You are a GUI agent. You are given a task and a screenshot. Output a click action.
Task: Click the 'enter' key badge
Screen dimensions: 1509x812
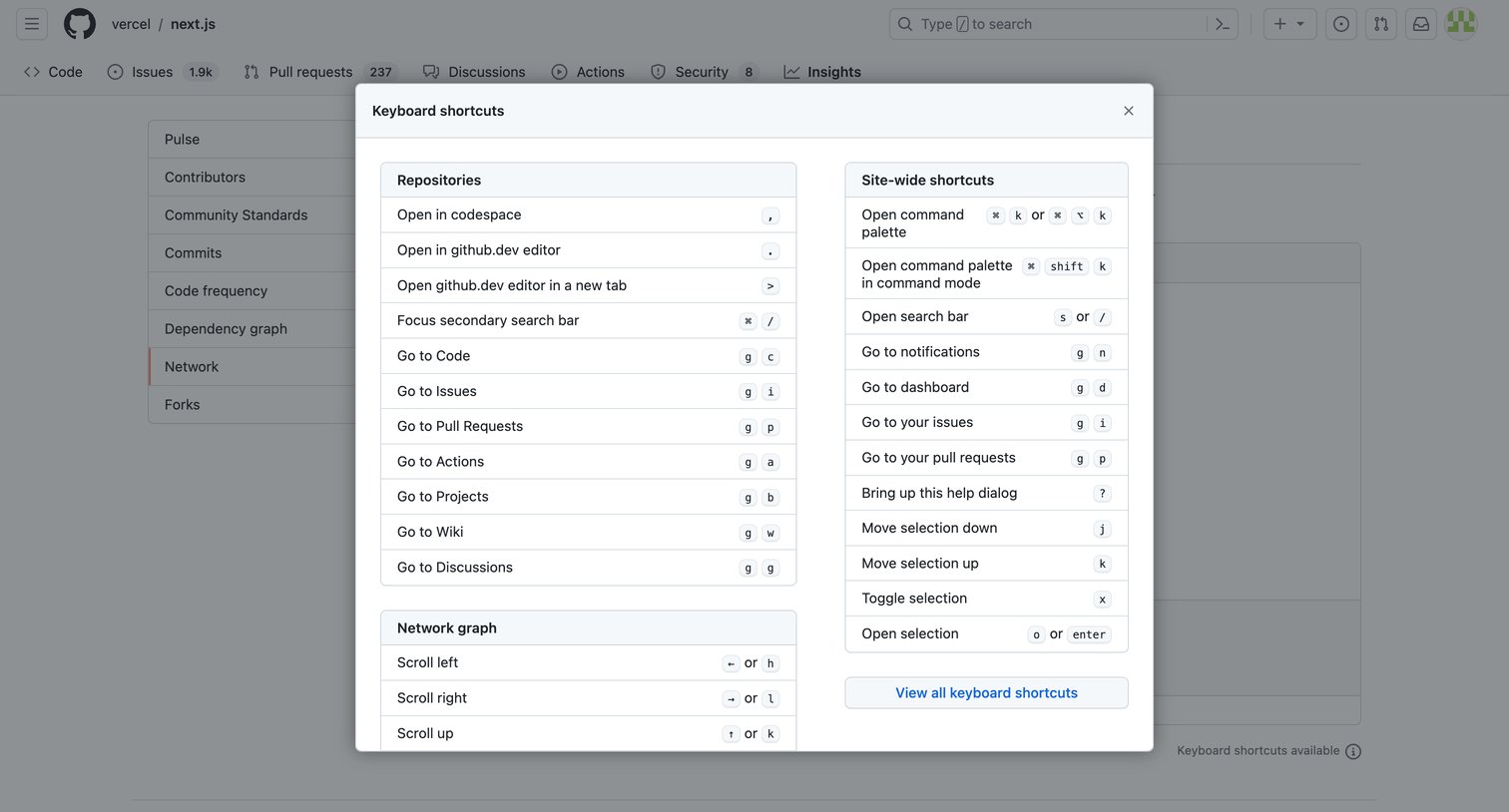point(1089,634)
